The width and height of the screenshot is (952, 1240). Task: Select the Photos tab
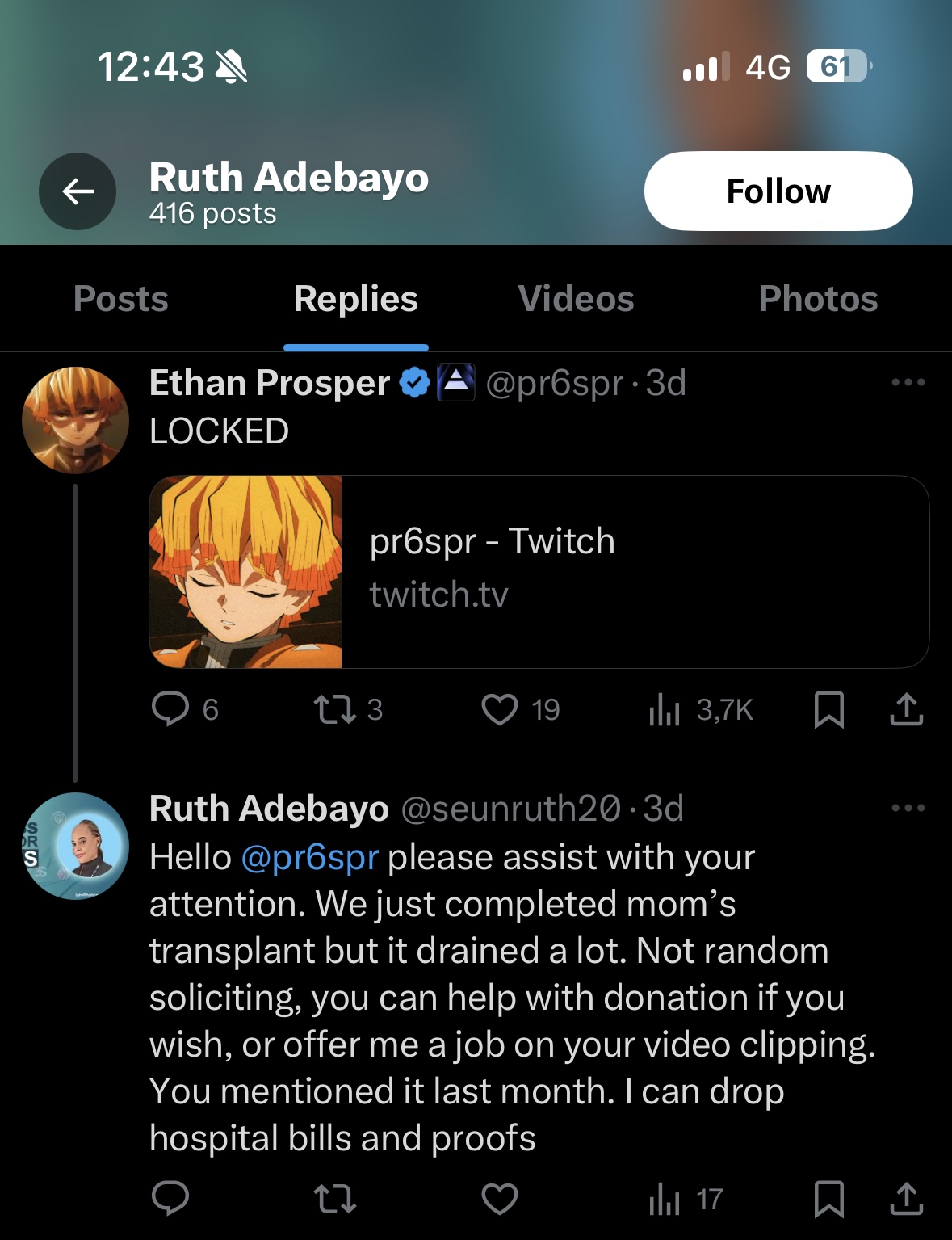tap(817, 299)
